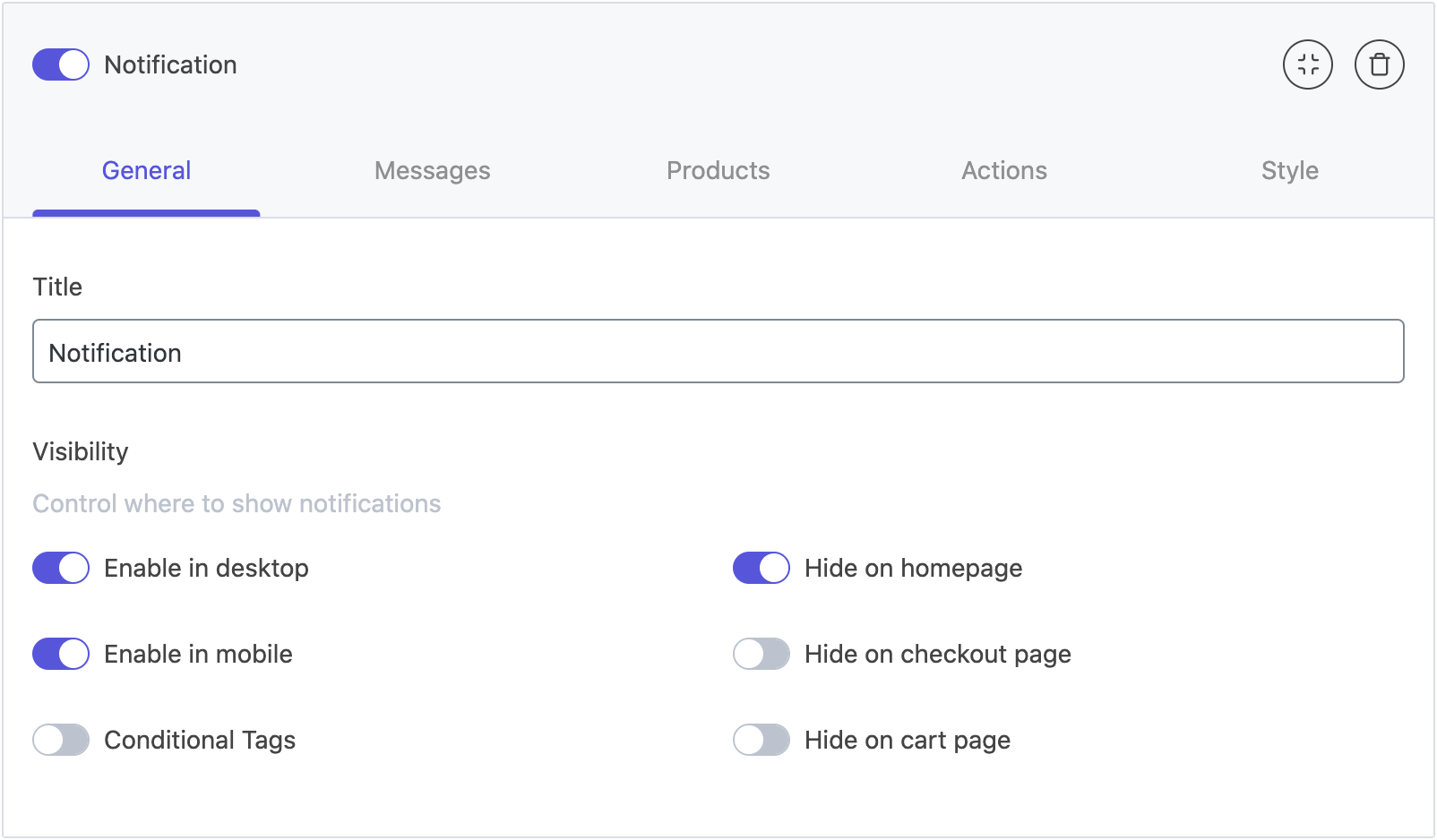This screenshot has width=1437, height=840.
Task: Disable the Enable in desktop toggle
Action: point(61,568)
